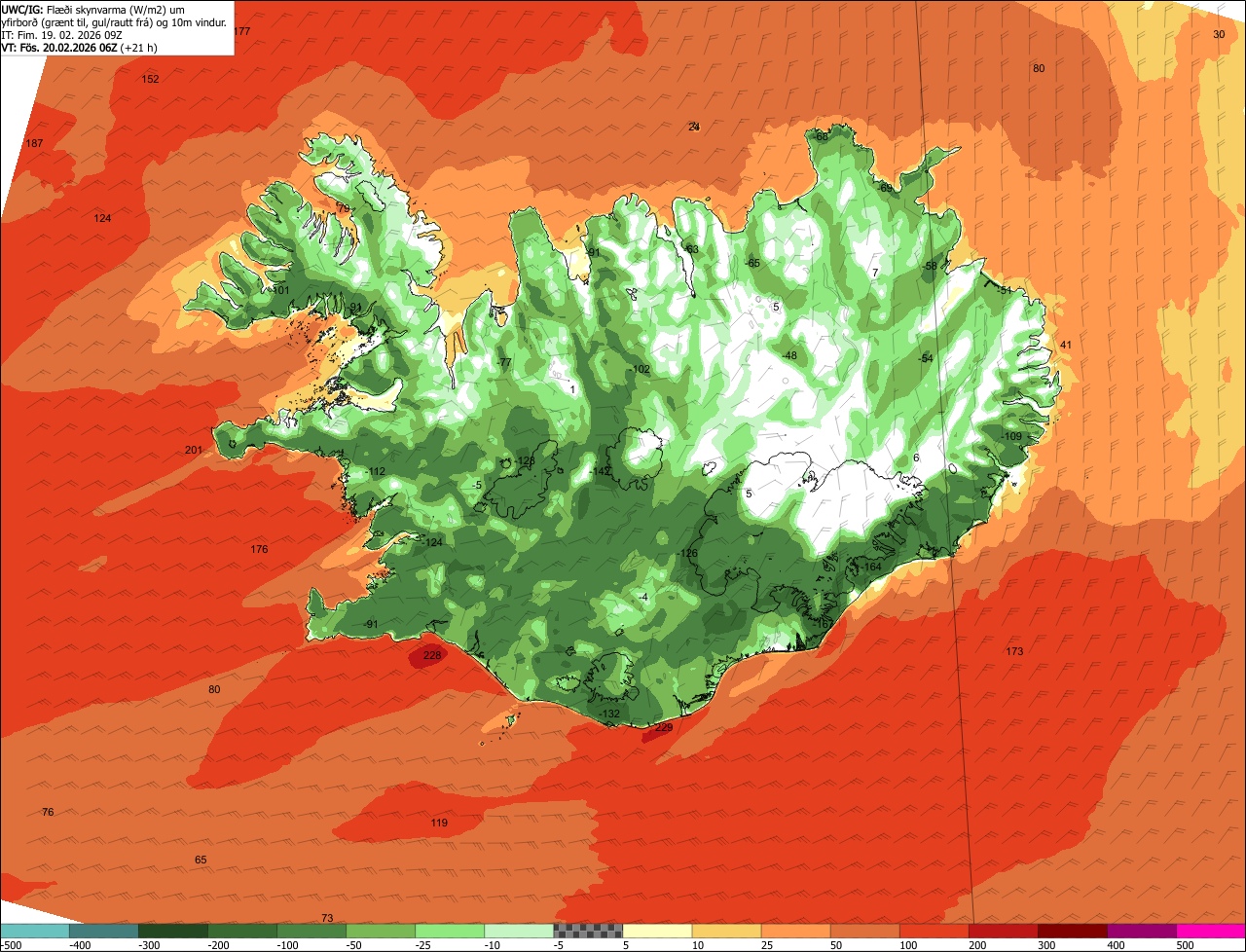Click the -400 to -300 dark teal legend swatch

tap(103, 931)
